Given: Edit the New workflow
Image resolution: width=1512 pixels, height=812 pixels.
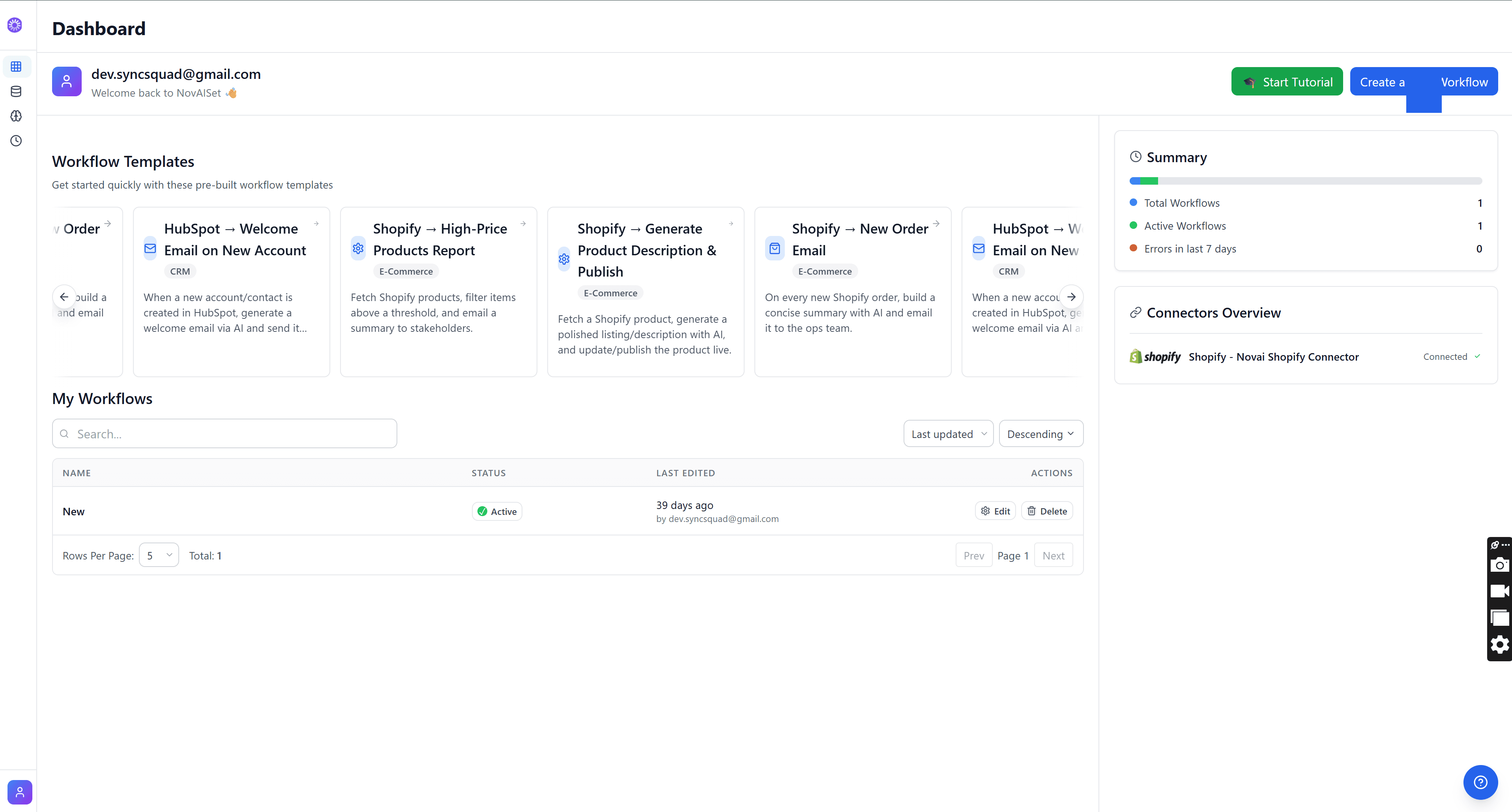Looking at the screenshot, I should [995, 511].
